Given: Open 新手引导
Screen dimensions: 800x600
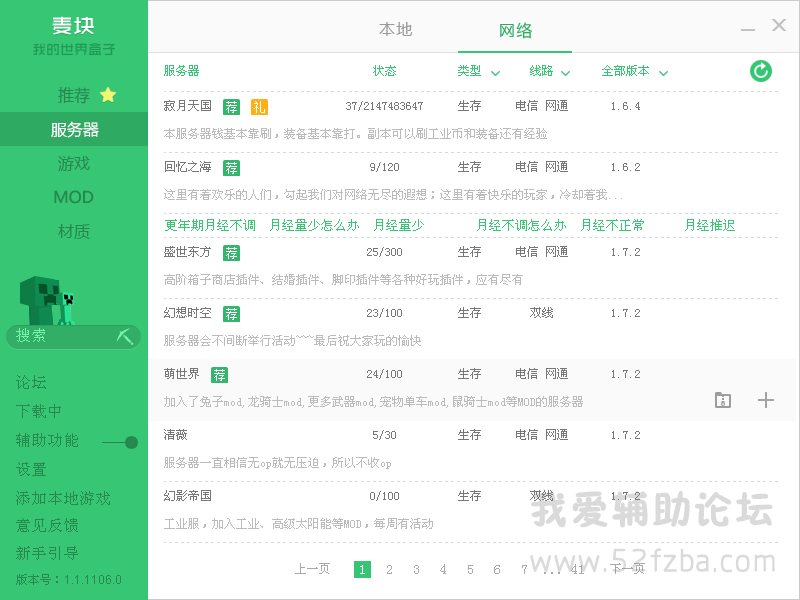Looking at the screenshot, I should click(47, 553).
